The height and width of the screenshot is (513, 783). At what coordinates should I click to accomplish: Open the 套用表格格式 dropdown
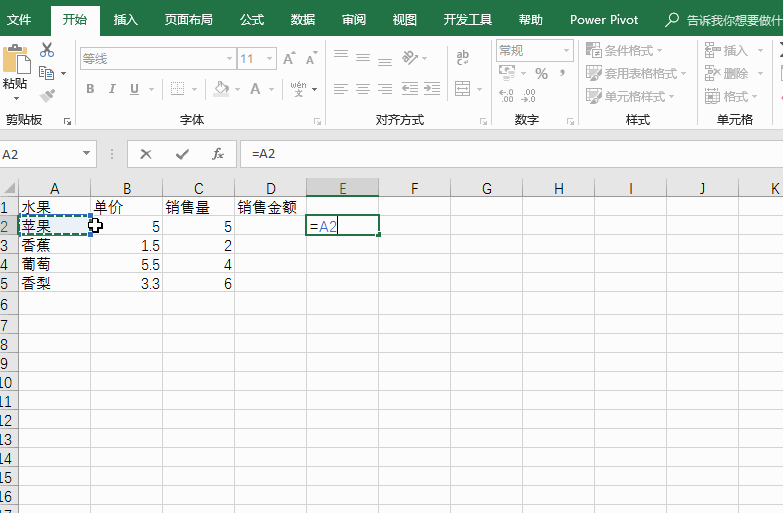coord(636,73)
